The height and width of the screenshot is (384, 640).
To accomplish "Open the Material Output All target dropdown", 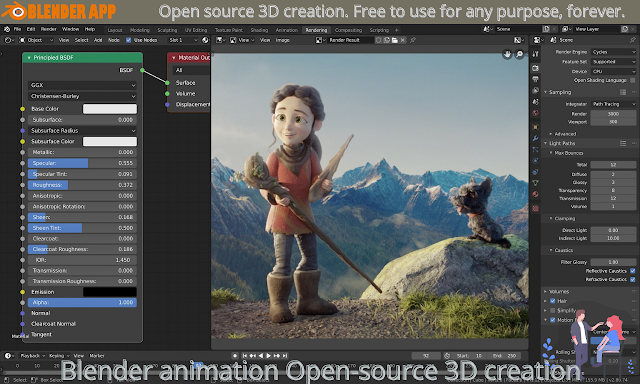I will point(191,70).
